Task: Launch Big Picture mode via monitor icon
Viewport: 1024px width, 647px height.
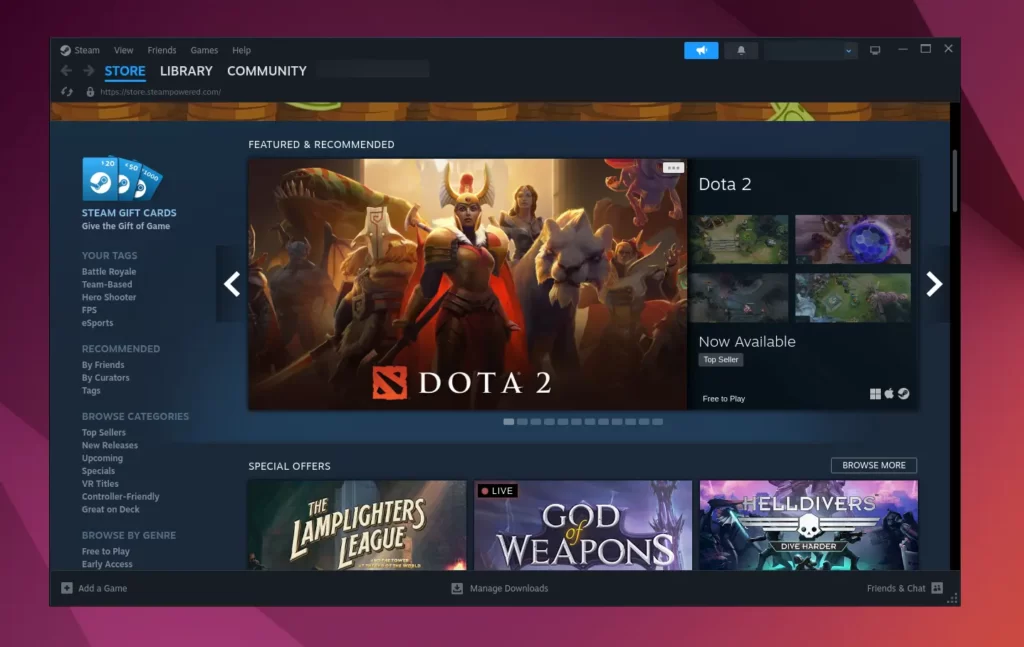Action: [875, 50]
